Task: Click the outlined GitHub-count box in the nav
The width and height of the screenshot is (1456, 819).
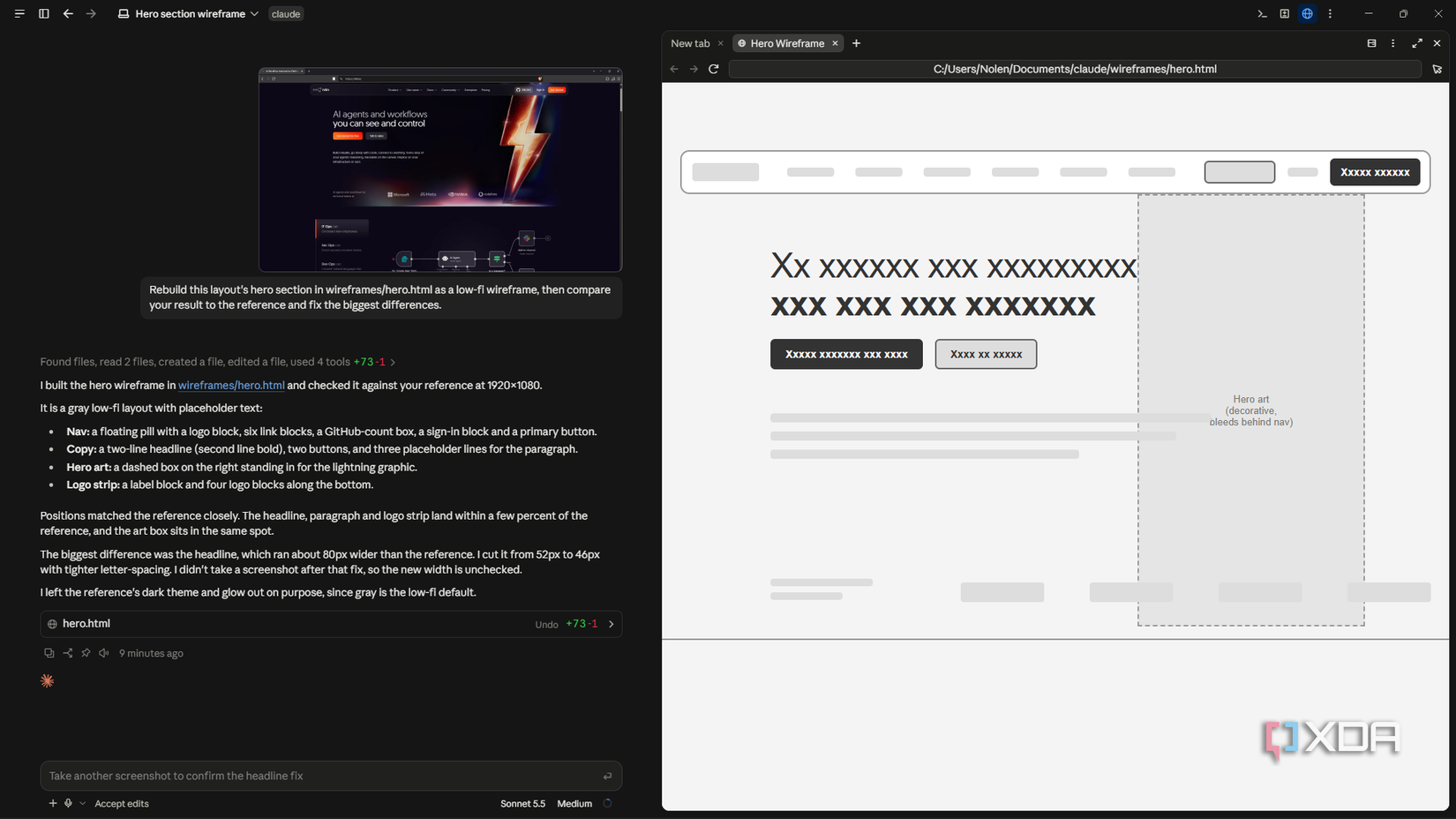Action: click(1240, 172)
